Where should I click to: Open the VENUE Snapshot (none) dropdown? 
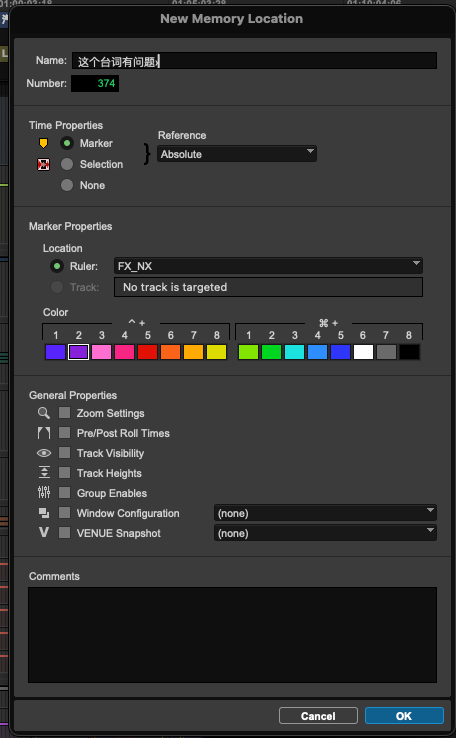(325, 533)
